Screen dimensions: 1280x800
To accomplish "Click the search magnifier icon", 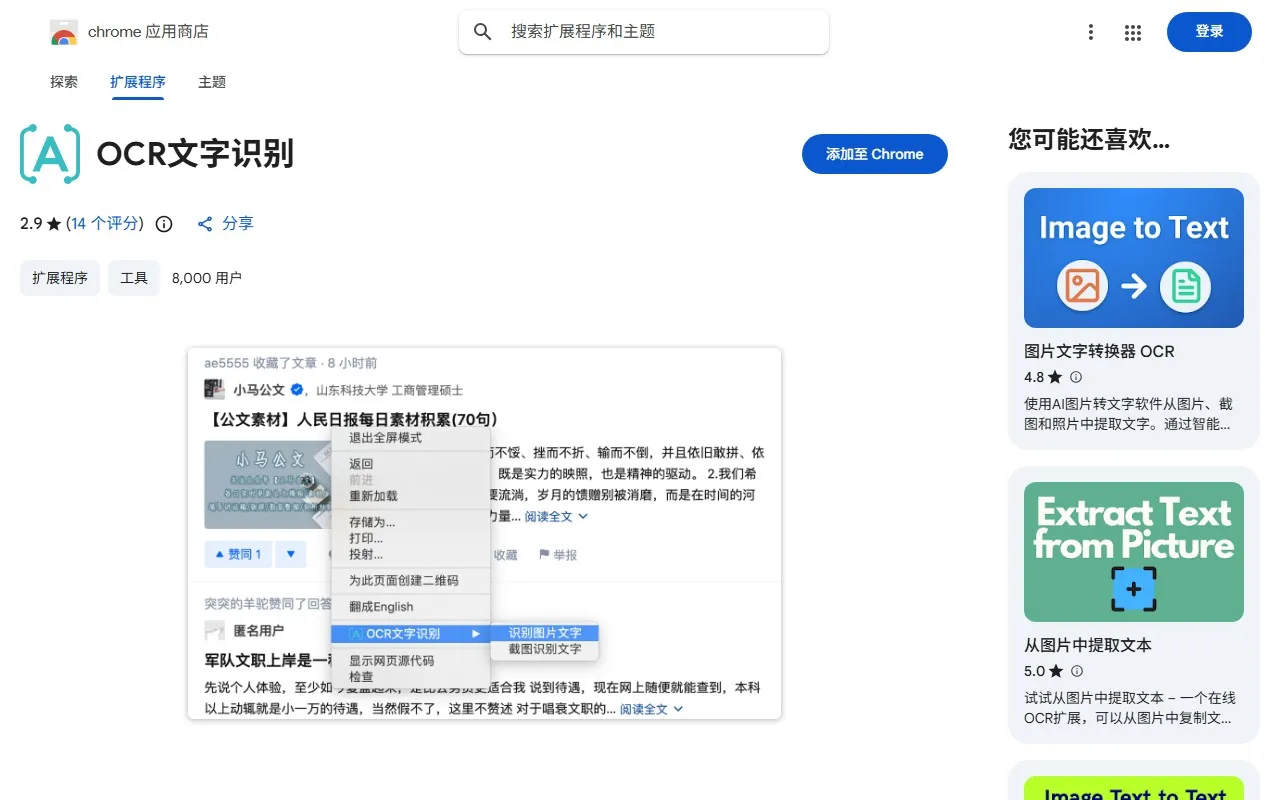I will point(483,32).
